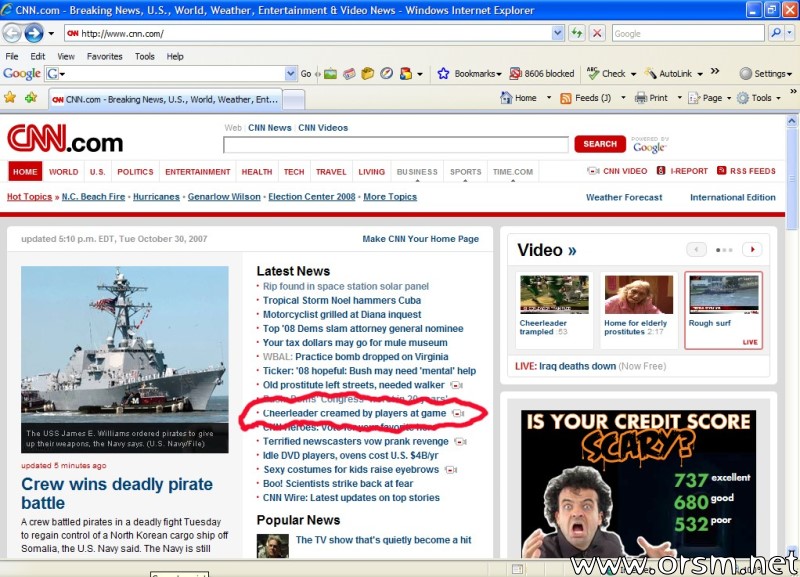Open Cheerleader creamed by players at game

[354, 413]
